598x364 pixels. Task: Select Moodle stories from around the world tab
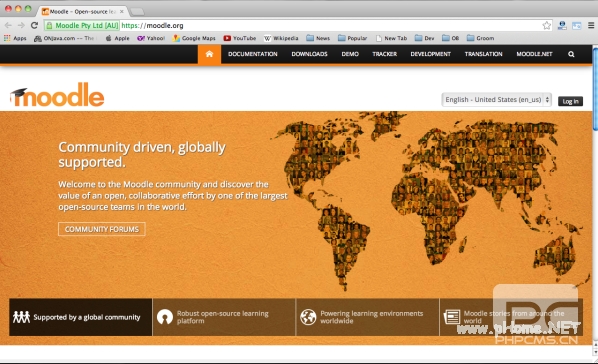pyautogui.click(x=511, y=317)
